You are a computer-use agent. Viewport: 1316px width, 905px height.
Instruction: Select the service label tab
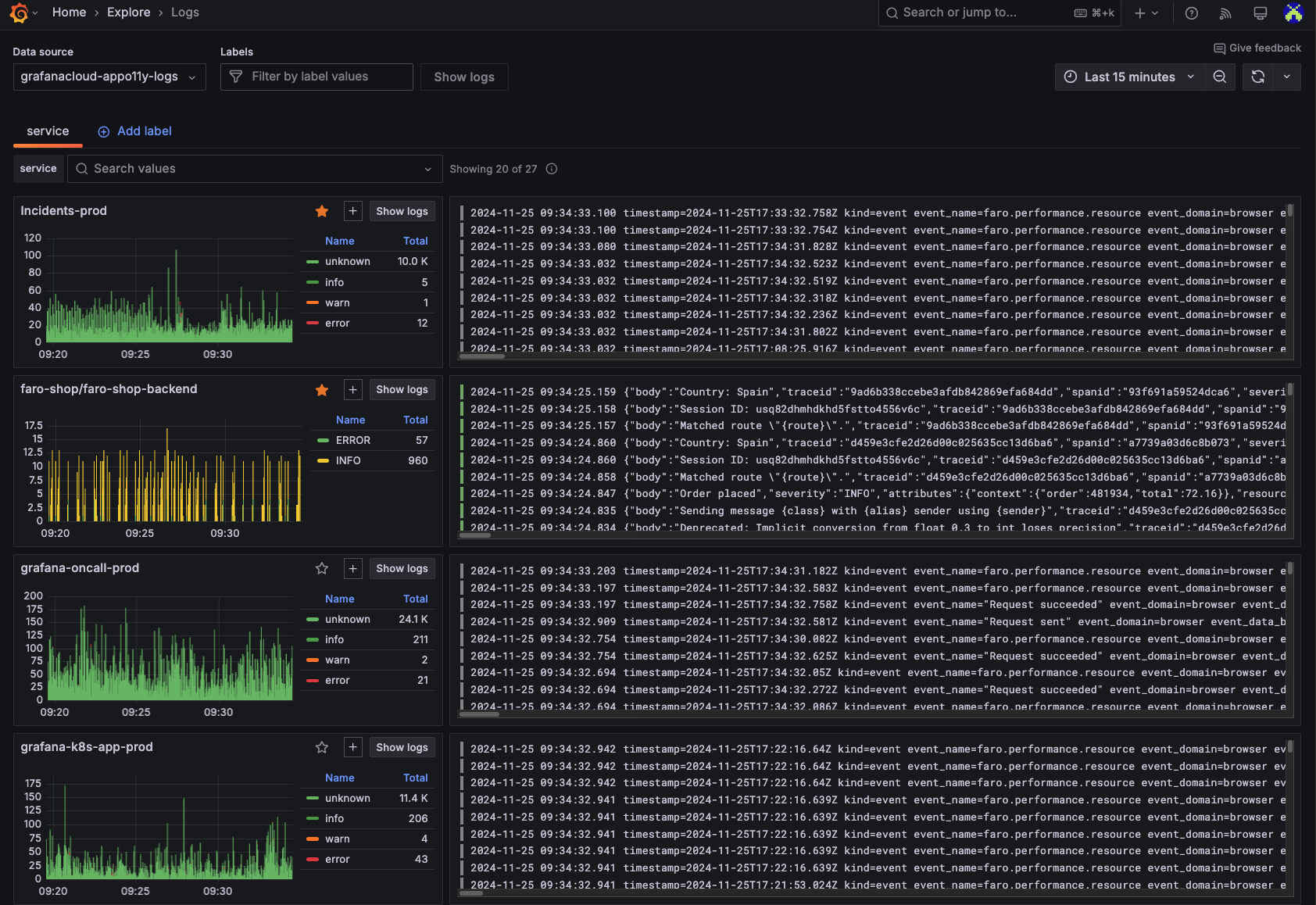[x=48, y=131]
